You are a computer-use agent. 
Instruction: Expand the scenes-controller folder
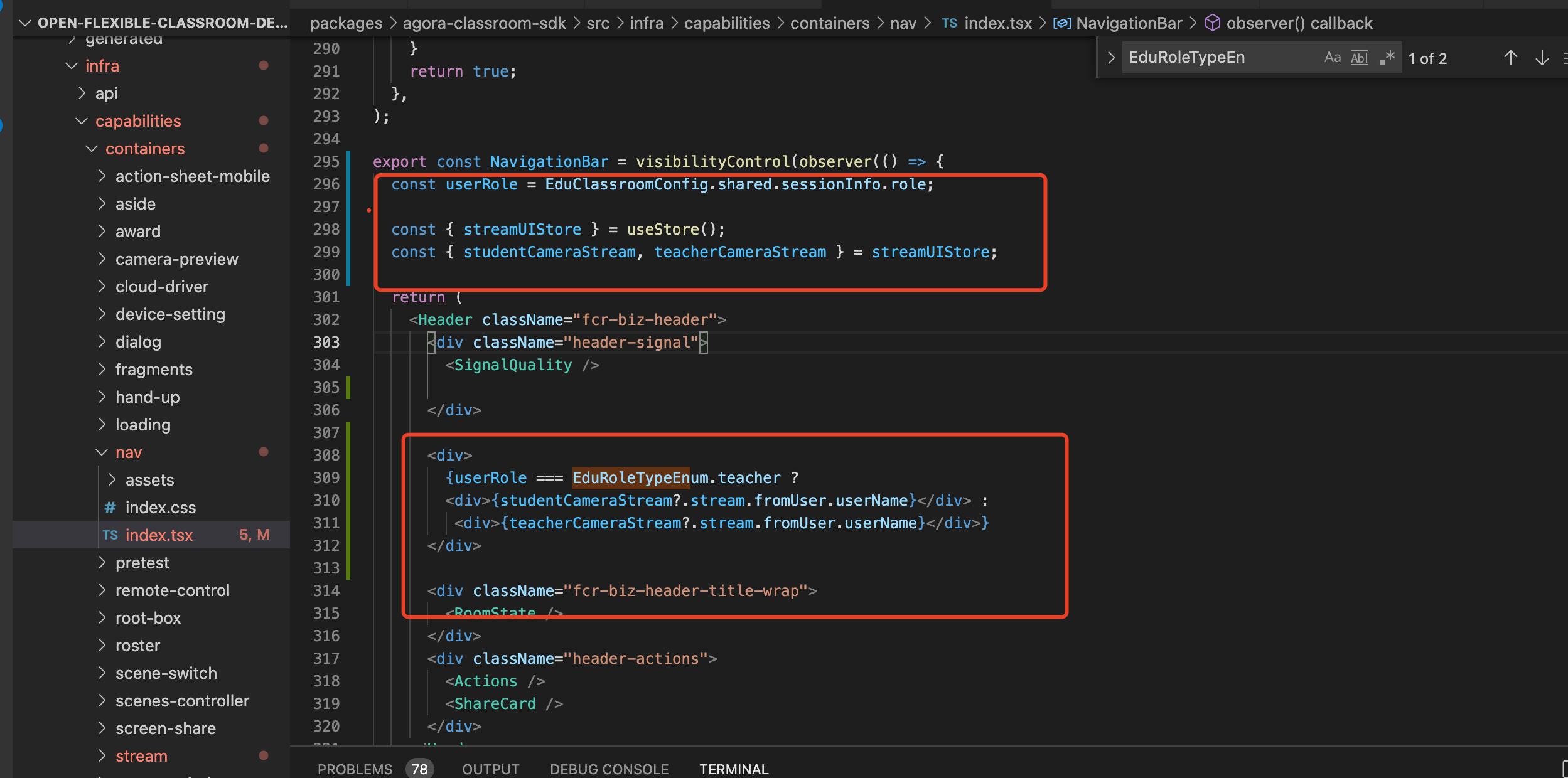(102, 701)
